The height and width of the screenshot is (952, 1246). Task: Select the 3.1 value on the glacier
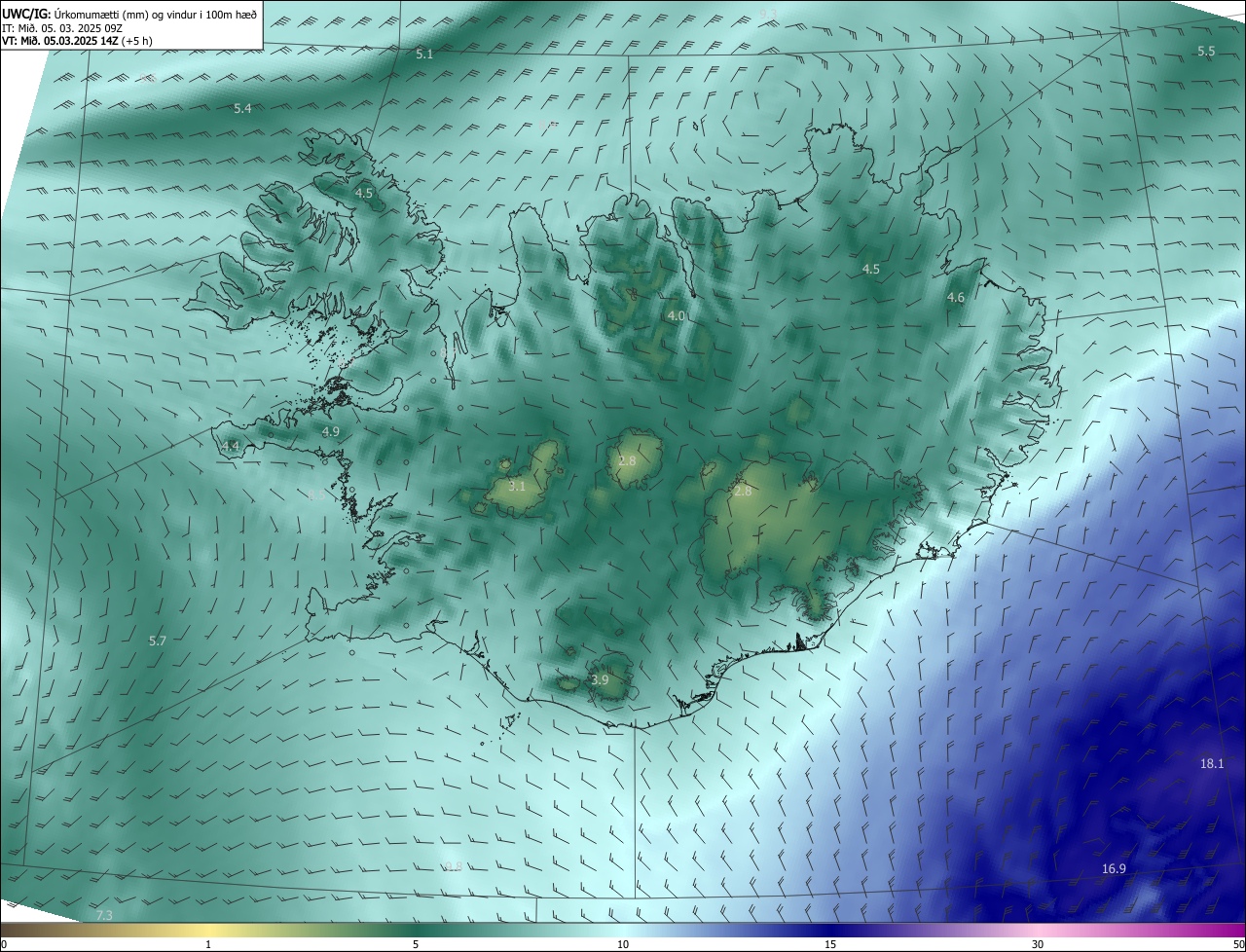click(517, 486)
